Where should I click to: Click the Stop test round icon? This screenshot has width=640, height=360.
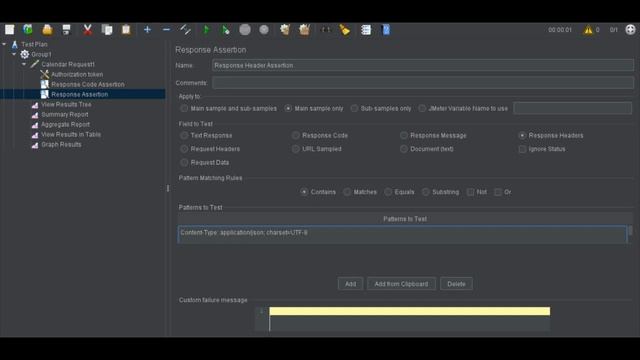pyautogui.click(x=245, y=29)
